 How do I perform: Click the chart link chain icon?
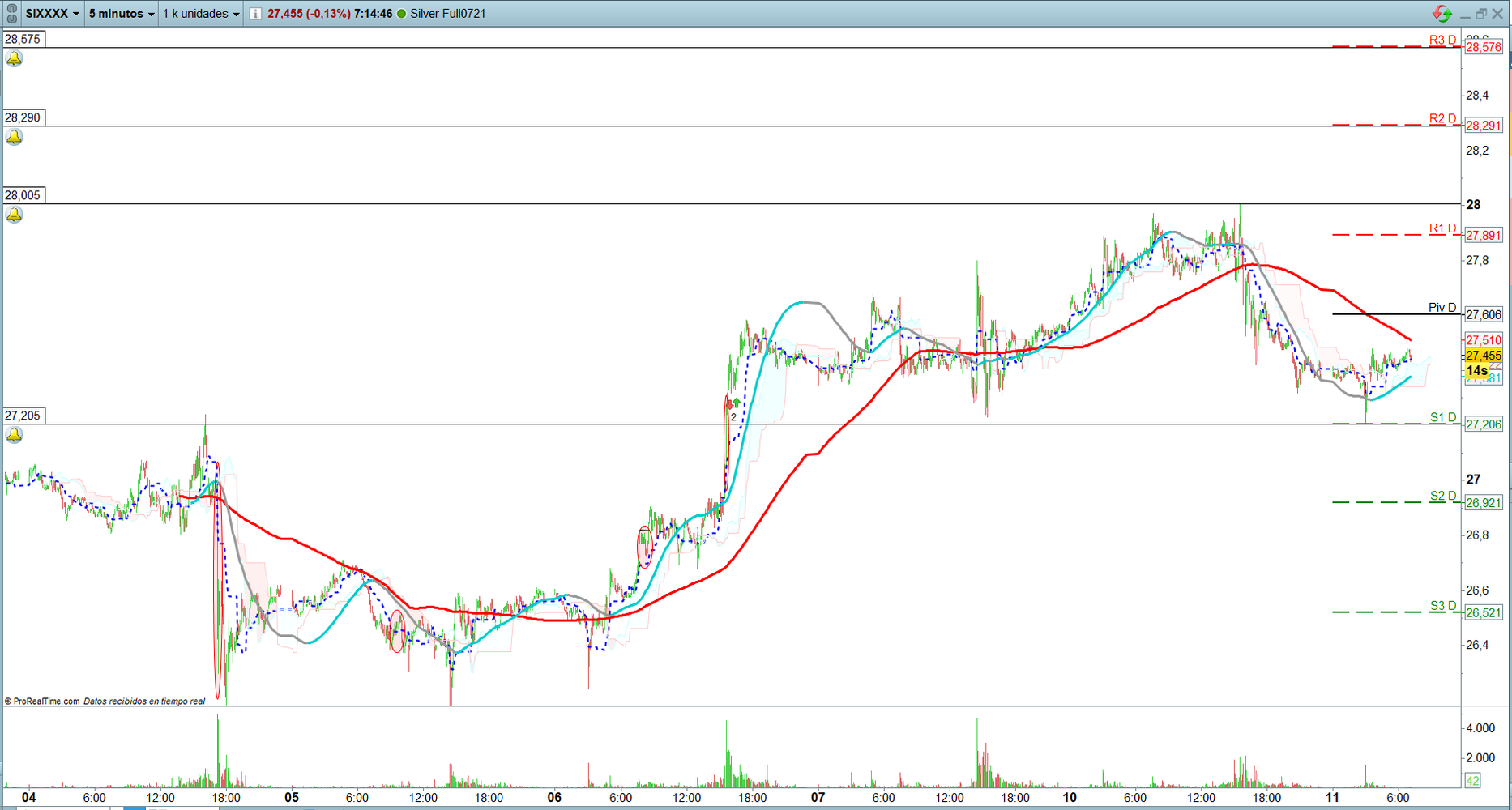click(x=11, y=13)
